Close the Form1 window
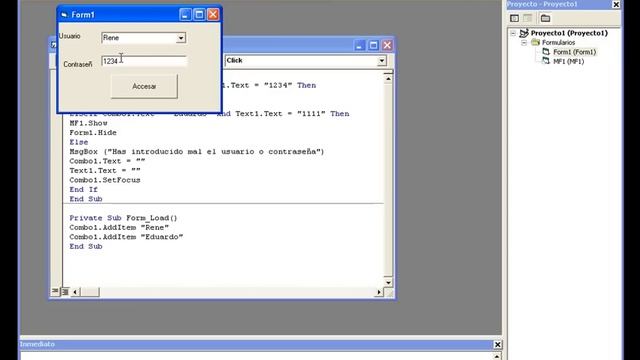This screenshot has width=640, height=360. pos(213,15)
